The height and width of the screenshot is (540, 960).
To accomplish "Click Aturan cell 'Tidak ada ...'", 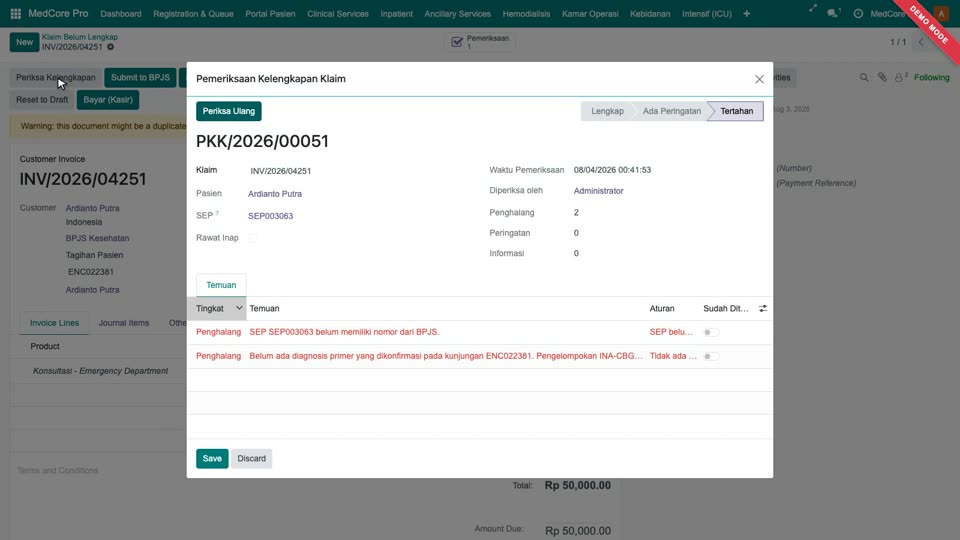I will pos(673,356).
